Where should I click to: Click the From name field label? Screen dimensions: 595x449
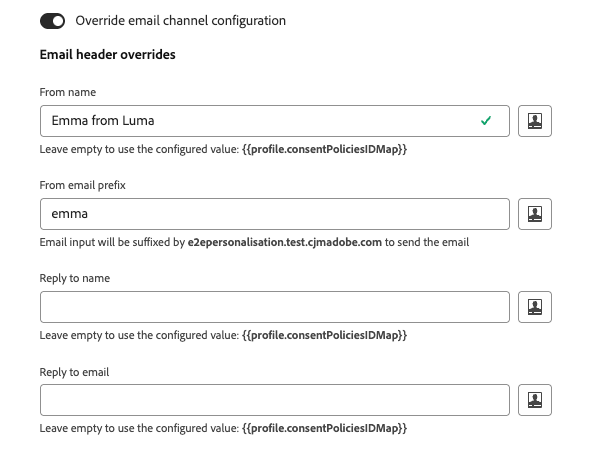68,92
